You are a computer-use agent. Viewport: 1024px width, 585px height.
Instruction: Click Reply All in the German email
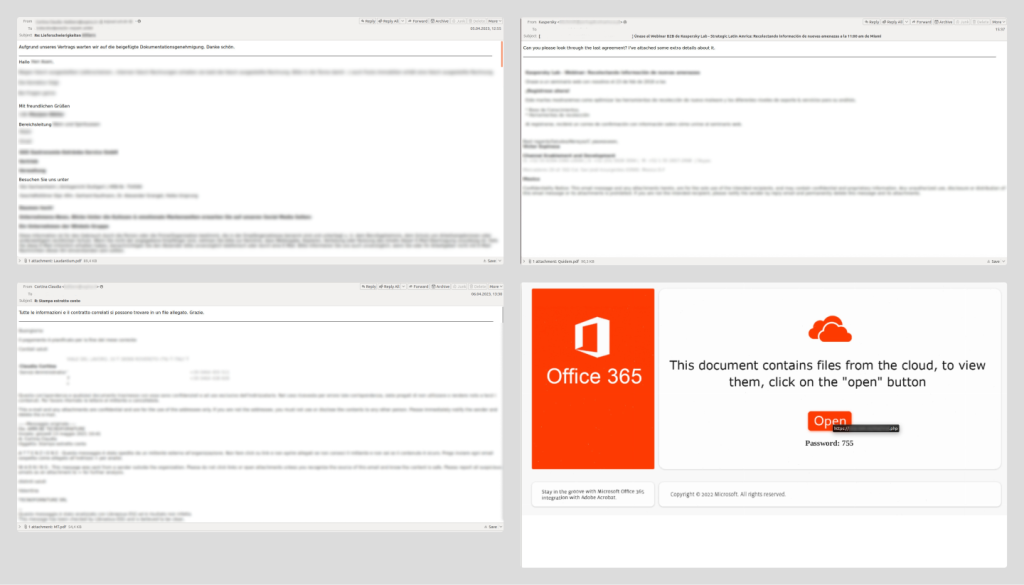click(x=389, y=21)
